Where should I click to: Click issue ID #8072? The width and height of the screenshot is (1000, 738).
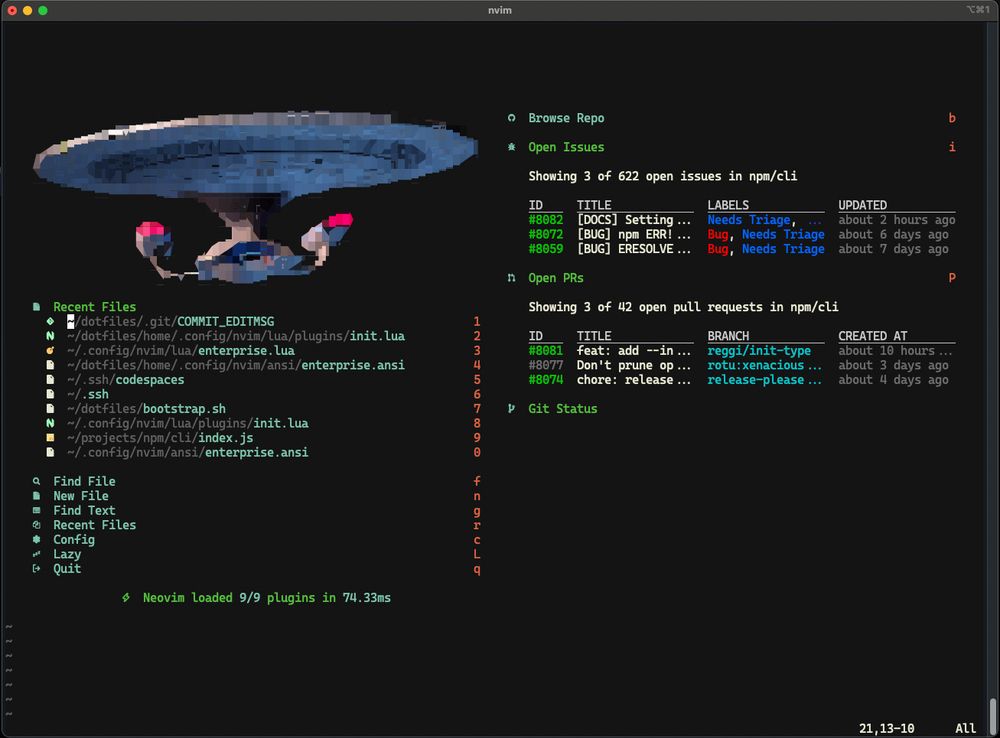546,235
